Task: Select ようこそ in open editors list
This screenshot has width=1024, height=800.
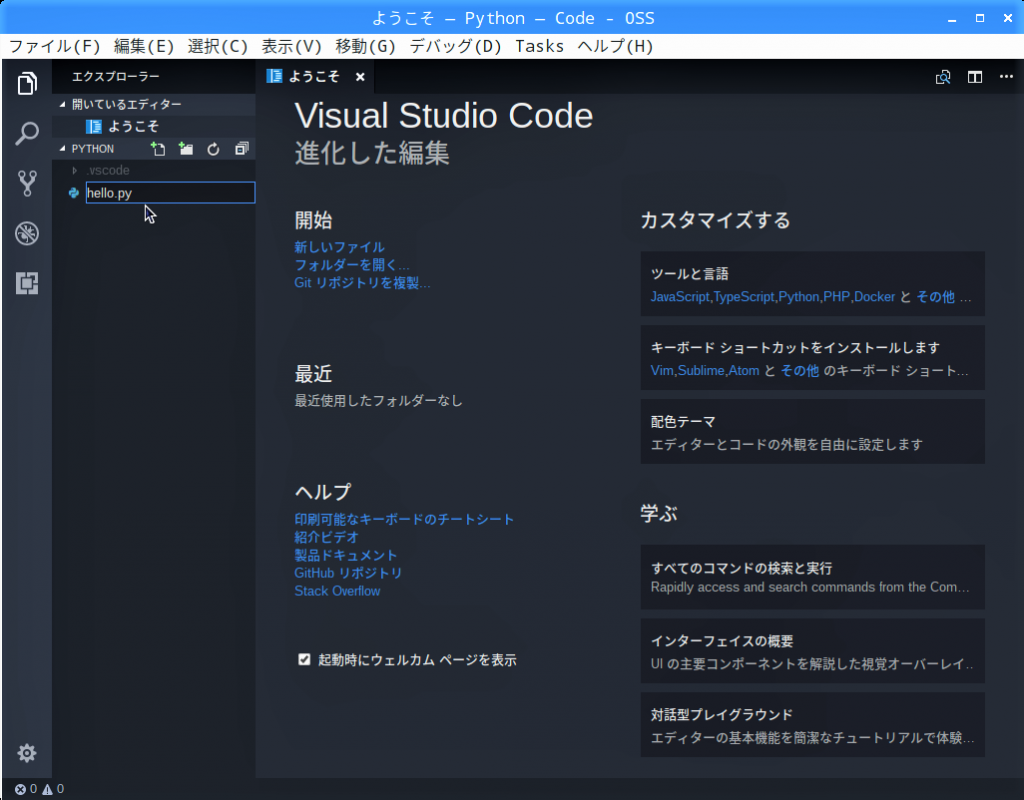Action: point(153,126)
